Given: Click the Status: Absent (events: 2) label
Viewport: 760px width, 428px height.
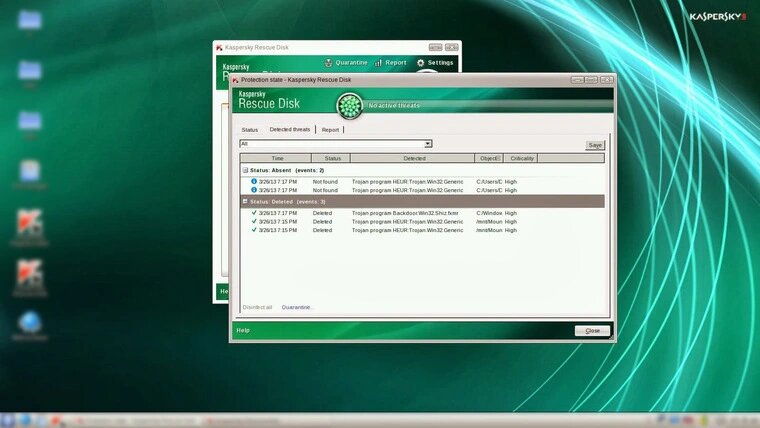Looking at the screenshot, I should (287, 171).
